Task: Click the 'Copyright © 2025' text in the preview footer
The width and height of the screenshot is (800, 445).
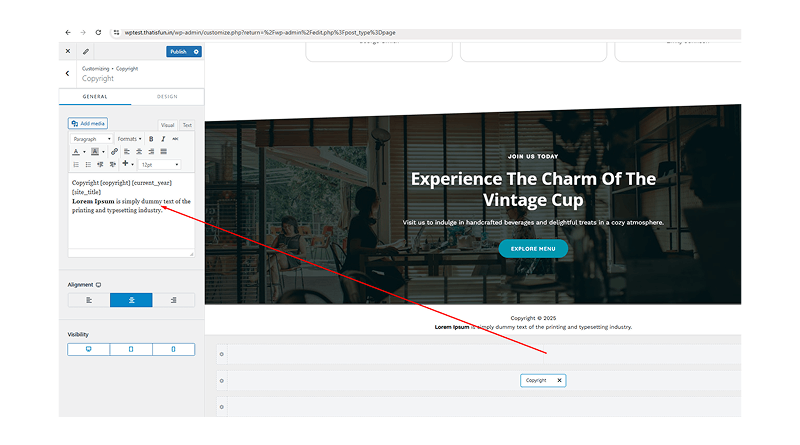Action: [533, 318]
